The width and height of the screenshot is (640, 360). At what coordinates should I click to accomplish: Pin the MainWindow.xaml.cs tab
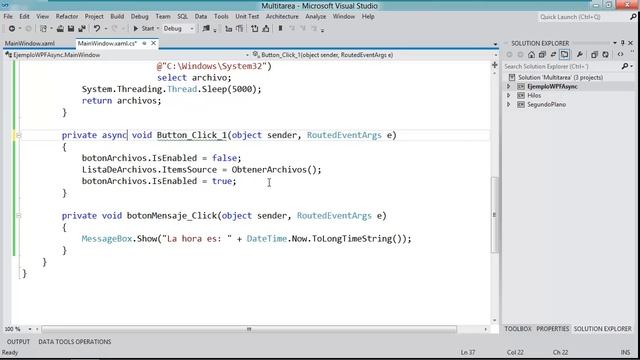click(144, 43)
